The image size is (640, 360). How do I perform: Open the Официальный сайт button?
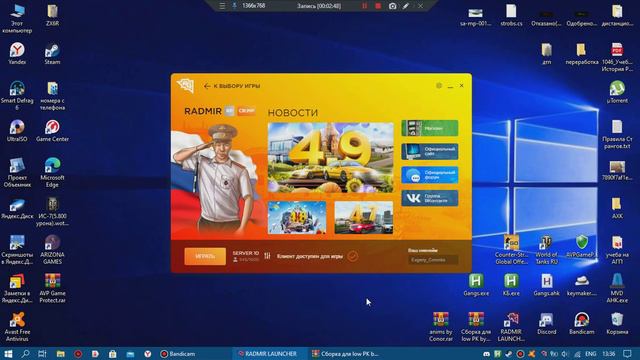429,151
